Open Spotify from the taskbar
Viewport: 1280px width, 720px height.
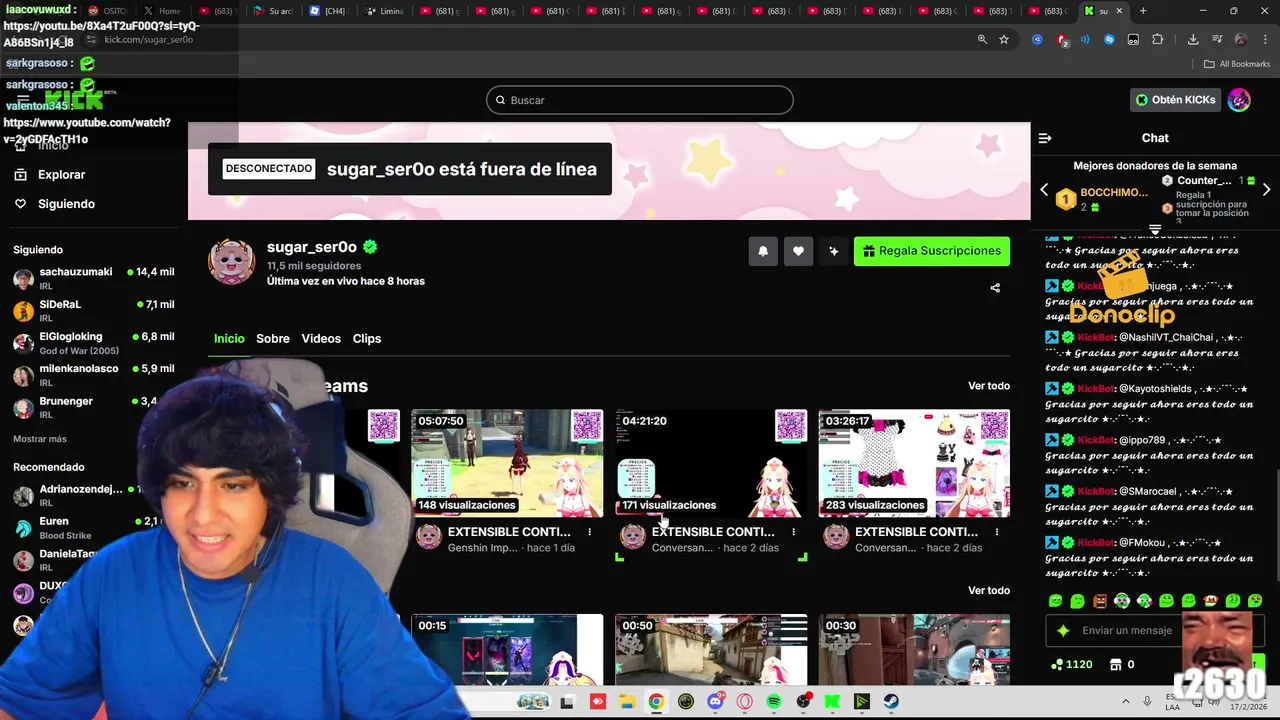tap(774, 702)
